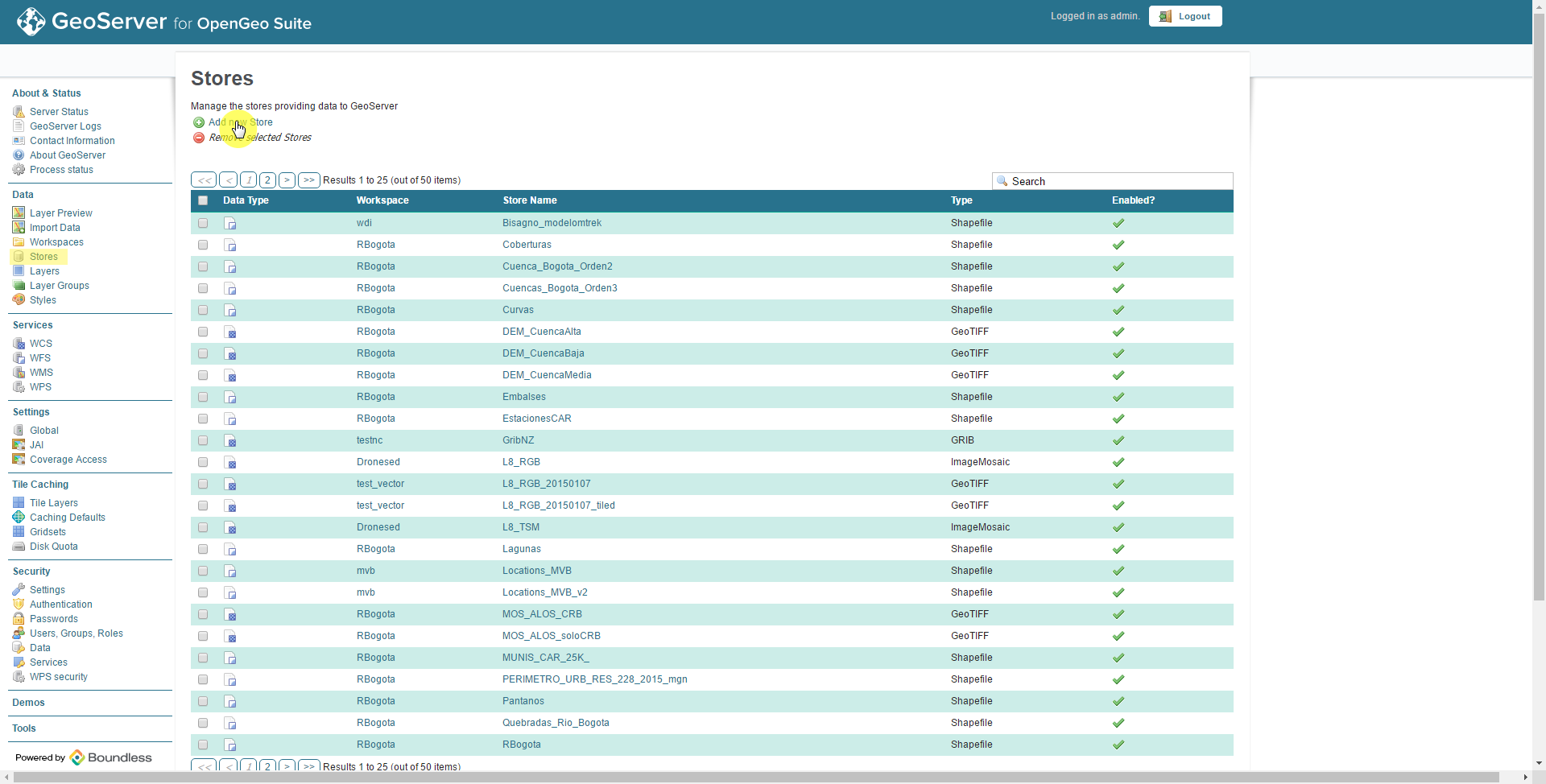Open the Dronesed workspace link for L8_TSM

point(378,527)
